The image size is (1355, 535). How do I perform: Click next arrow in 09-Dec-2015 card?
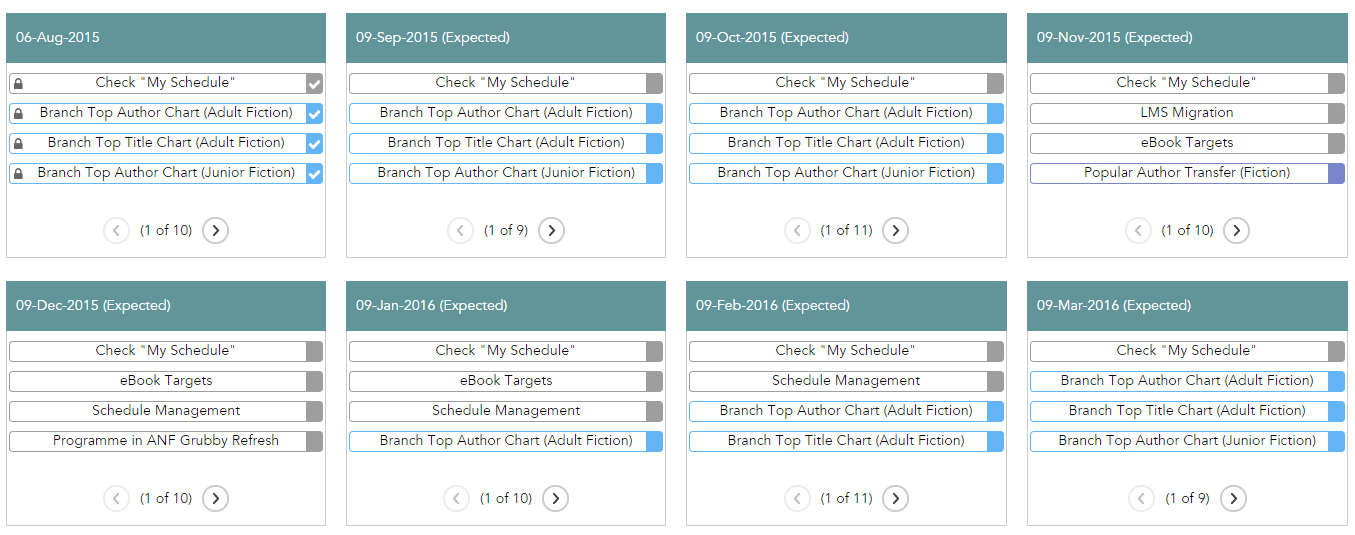[215, 499]
